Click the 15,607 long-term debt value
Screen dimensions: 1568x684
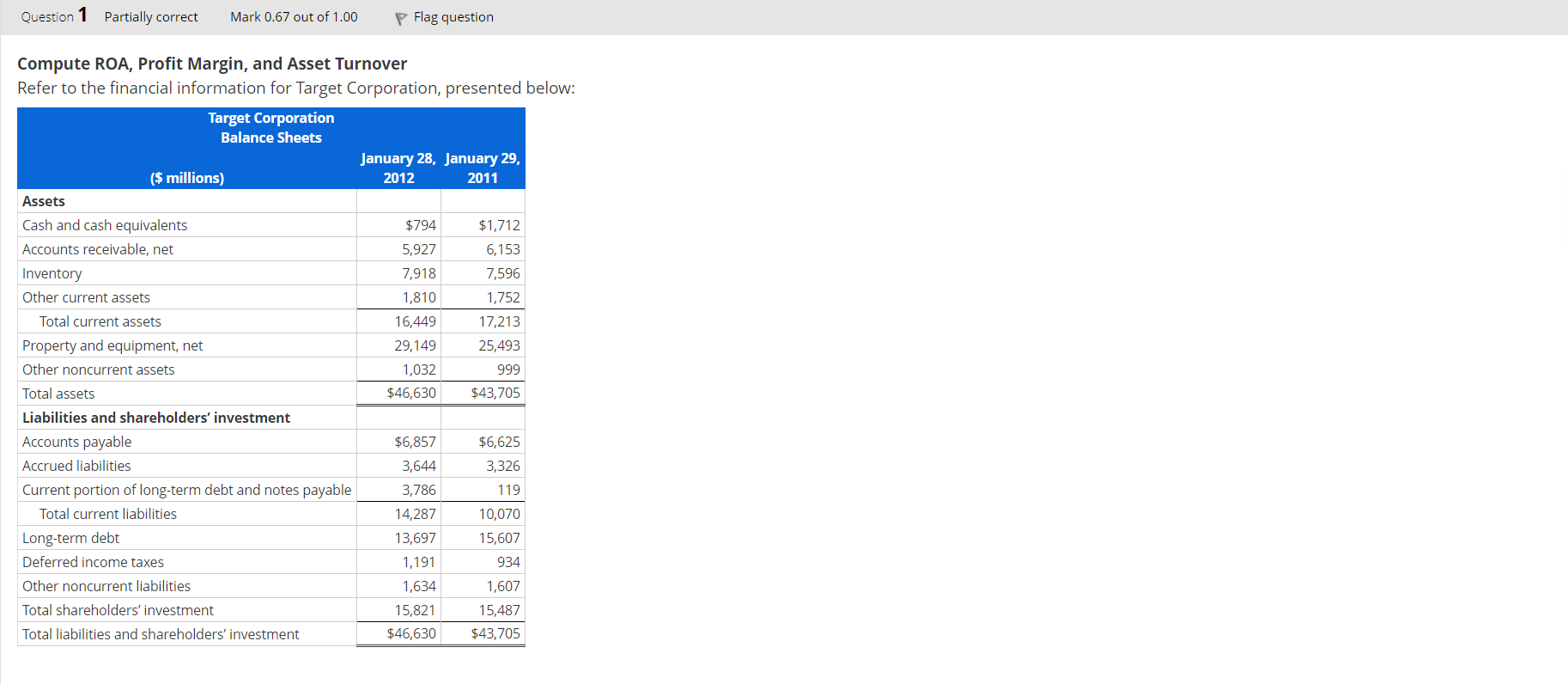pyautogui.click(x=500, y=538)
